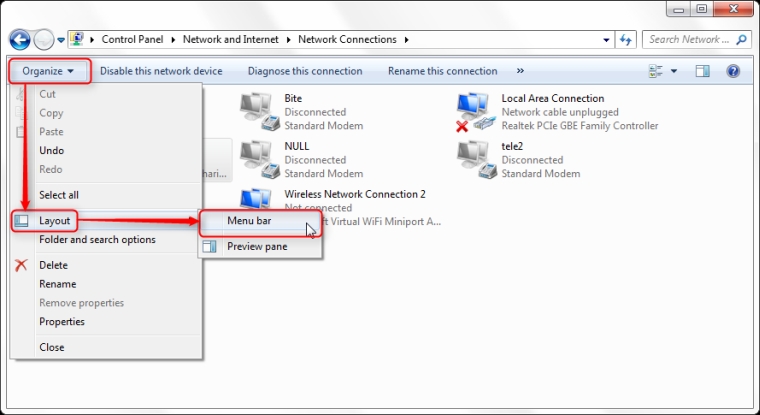Viewport: 760px width, 415px height.
Task: Expand arrow after Network Connections breadcrumb
Action: 406,40
